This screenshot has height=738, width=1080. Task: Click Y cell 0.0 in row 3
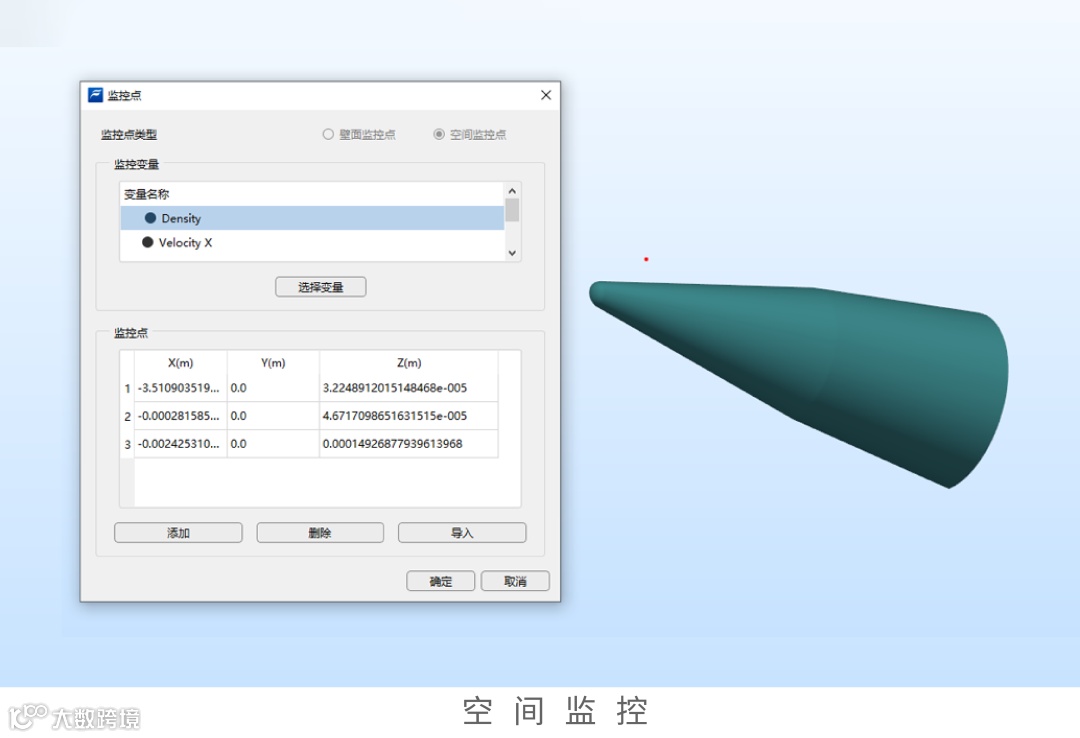273,444
